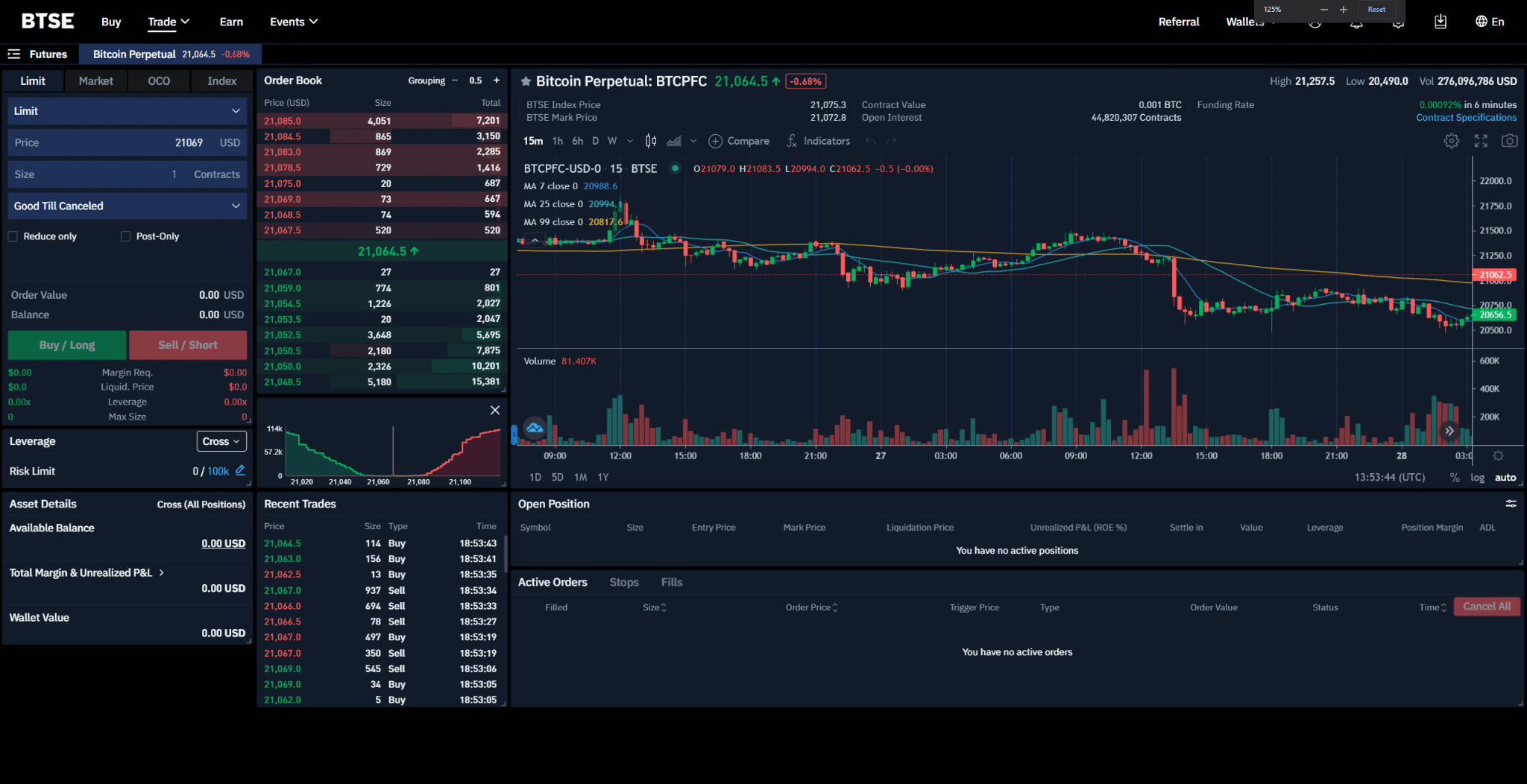Undo the last chart action

870,141
